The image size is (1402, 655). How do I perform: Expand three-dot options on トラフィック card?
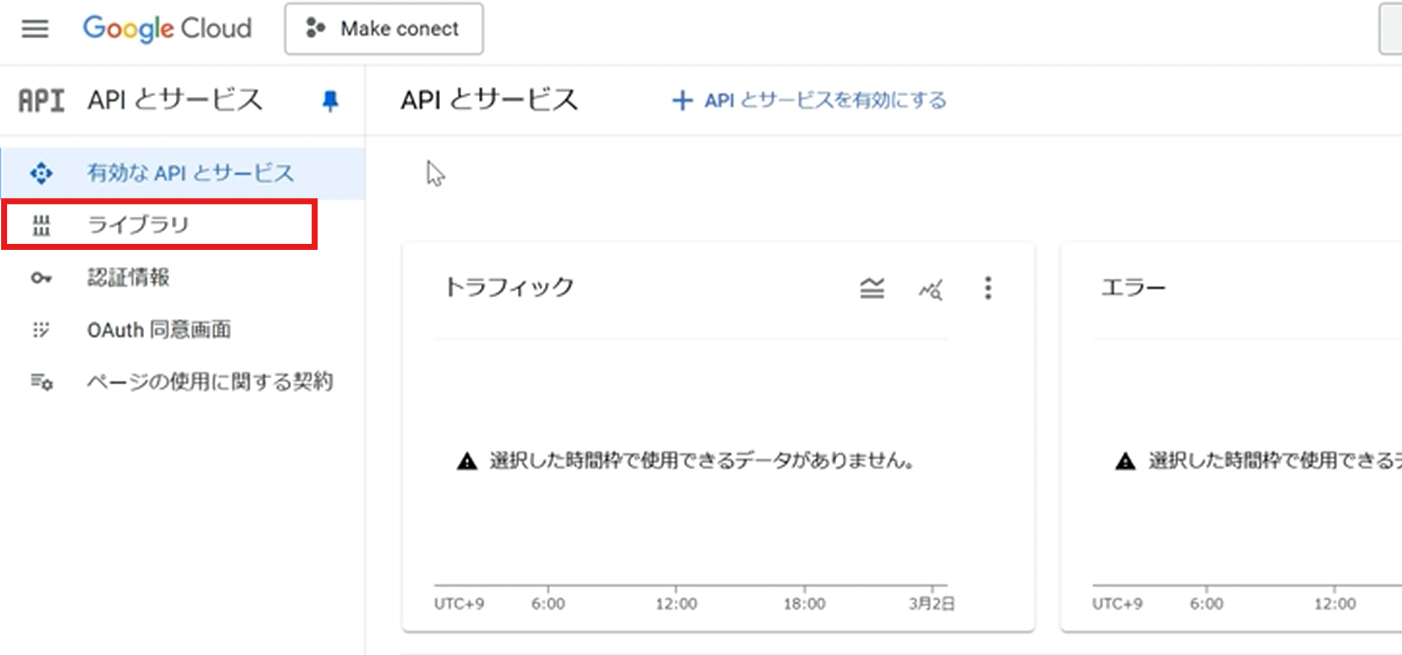988,289
